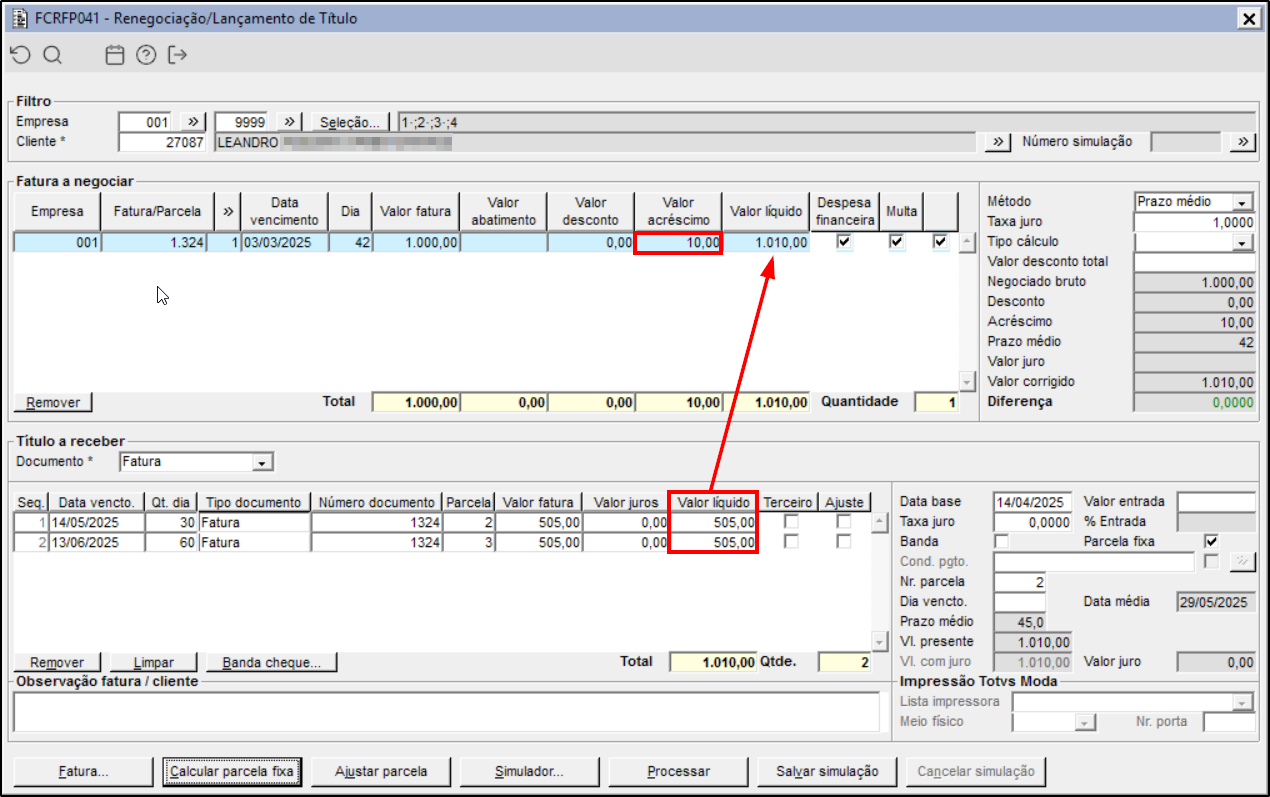Click the Observação fatura / cliente text area
The width and height of the screenshot is (1270, 797).
click(x=445, y=712)
